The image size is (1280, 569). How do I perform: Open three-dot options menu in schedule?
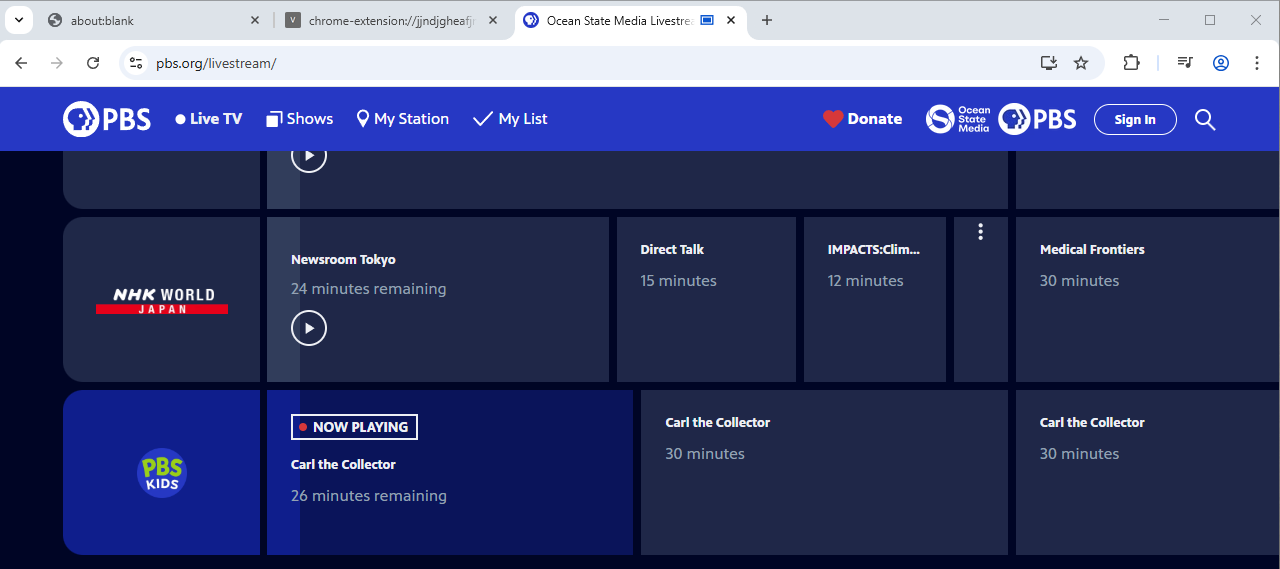[x=980, y=232]
